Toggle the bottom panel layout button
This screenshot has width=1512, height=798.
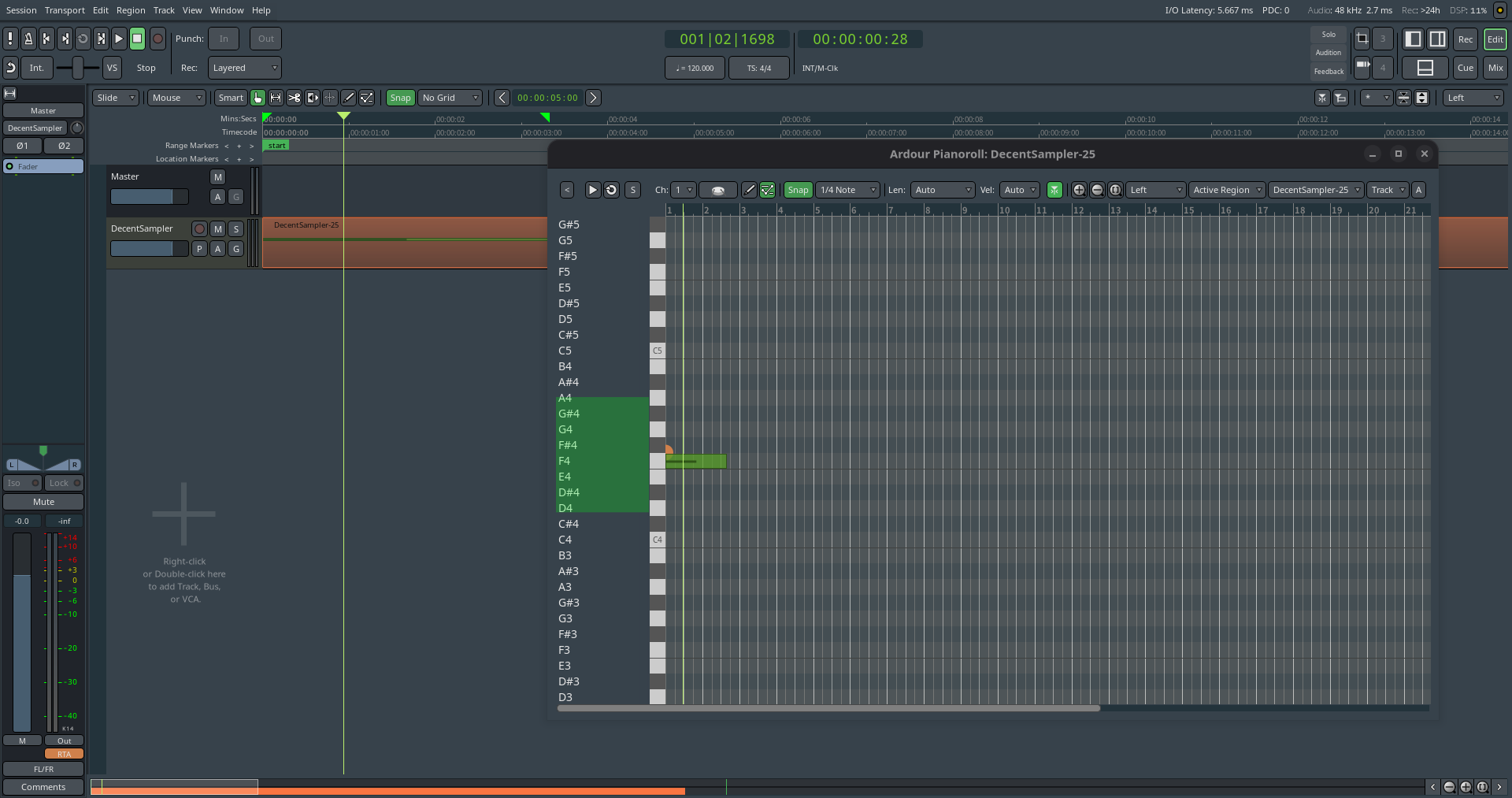(1425, 68)
